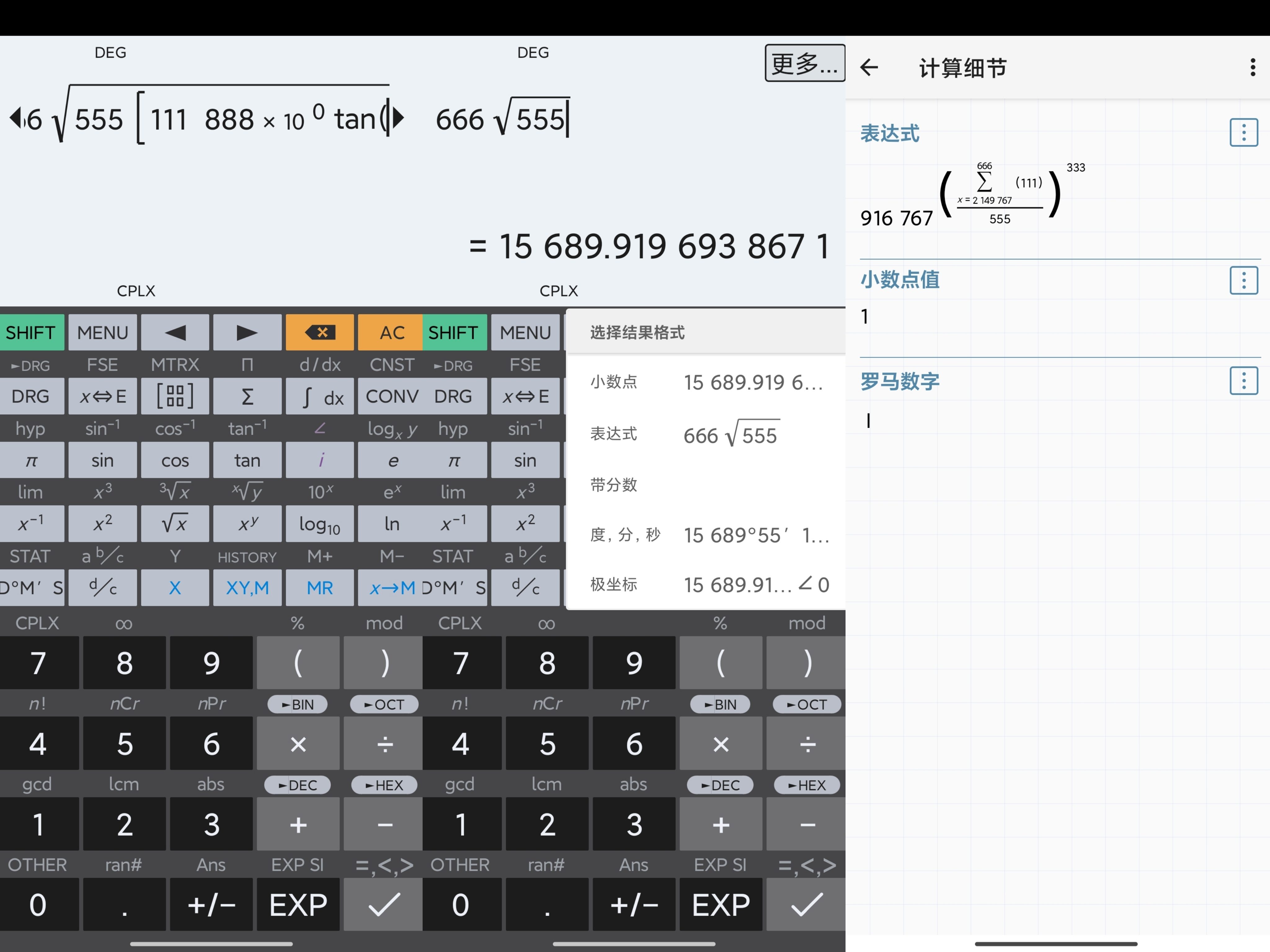Open the overflow menu in 计算细节 header
This screenshot has height=952, width=1270.
point(1252,68)
